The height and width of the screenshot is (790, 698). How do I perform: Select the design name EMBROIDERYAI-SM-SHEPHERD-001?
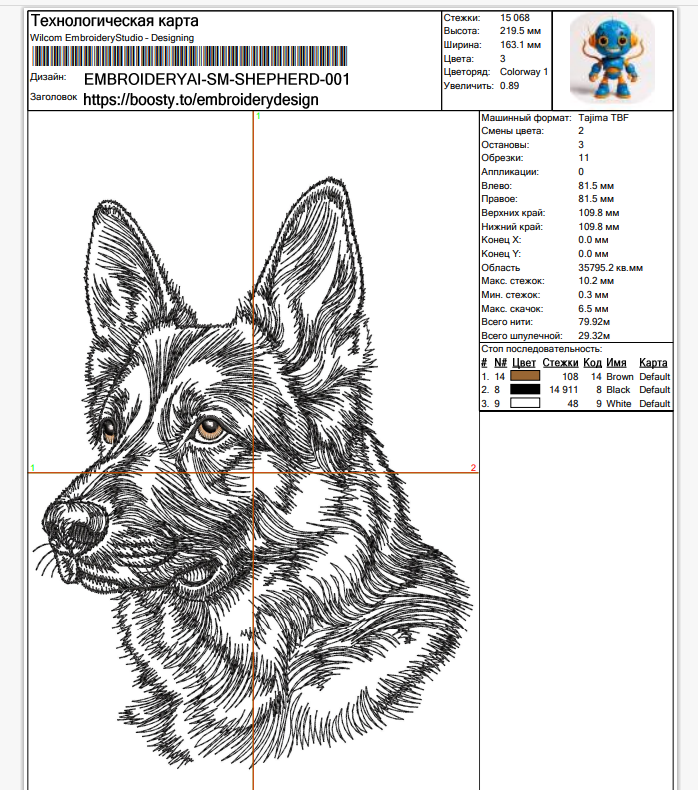pos(217,79)
